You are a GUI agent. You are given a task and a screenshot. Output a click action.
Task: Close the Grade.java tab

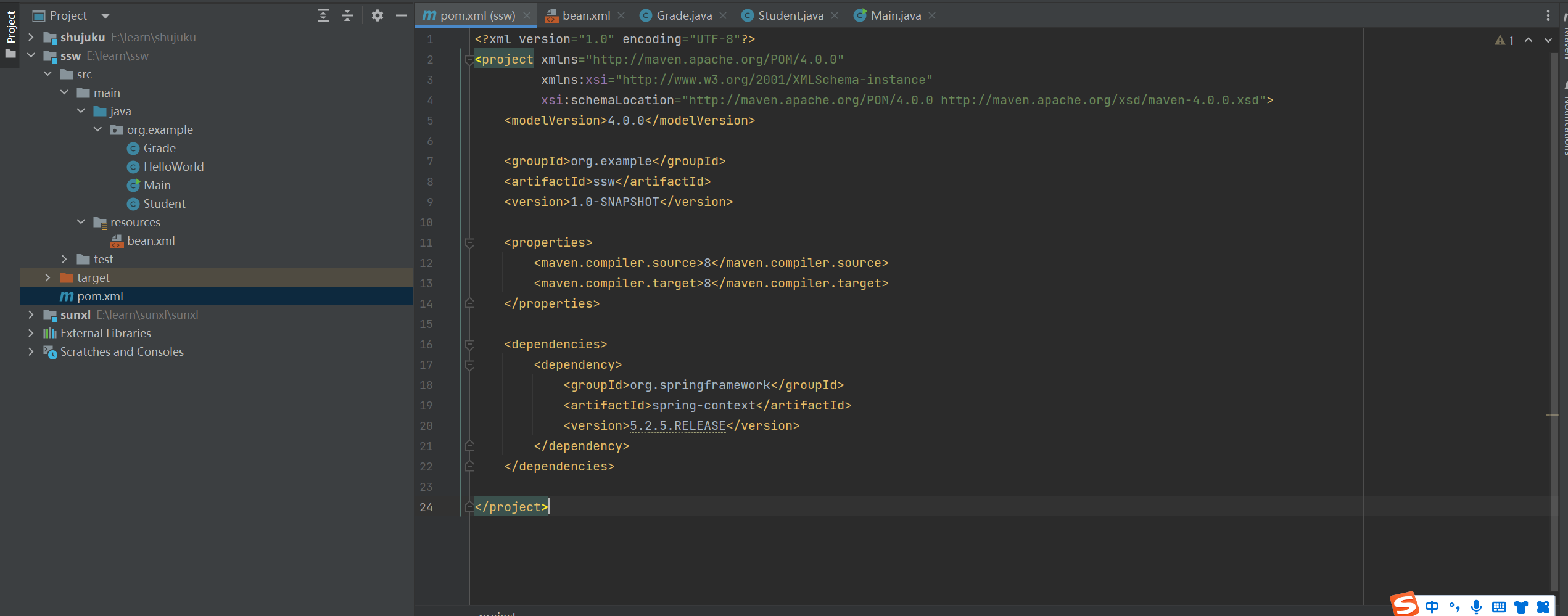[x=723, y=16]
